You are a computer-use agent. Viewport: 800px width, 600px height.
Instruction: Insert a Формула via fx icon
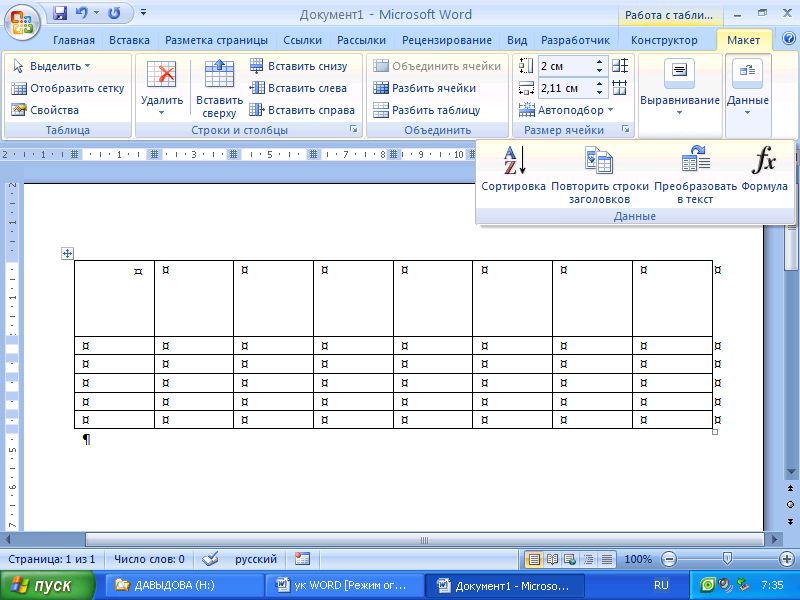pyautogui.click(x=764, y=168)
